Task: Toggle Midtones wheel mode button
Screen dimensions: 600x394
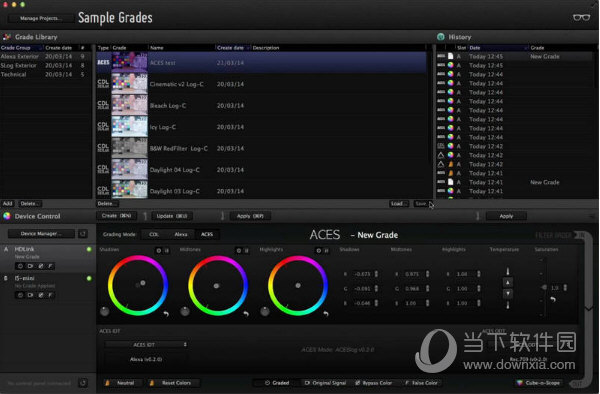Action: tap(247, 251)
